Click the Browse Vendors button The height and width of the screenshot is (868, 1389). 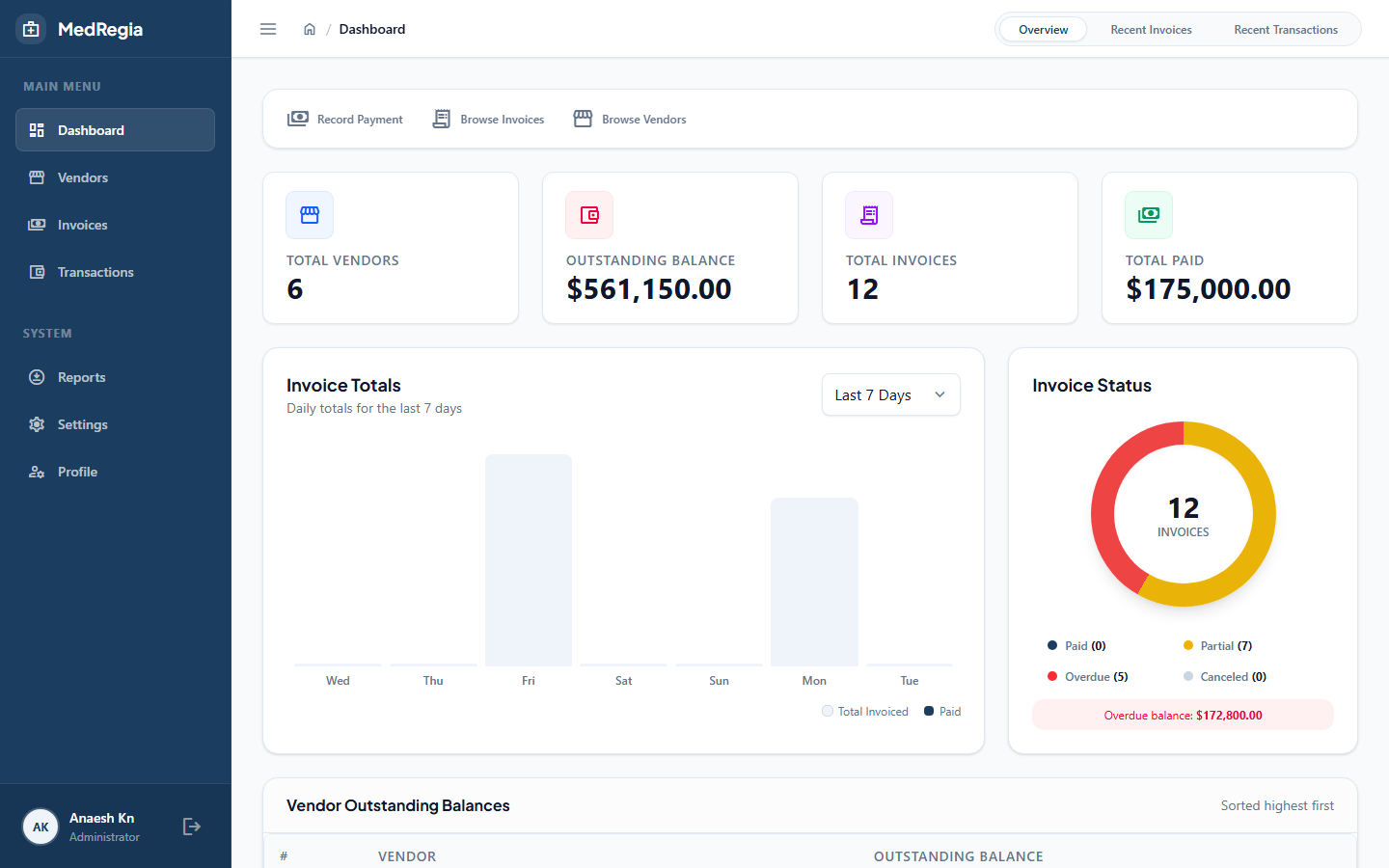click(x=630, y=120)
